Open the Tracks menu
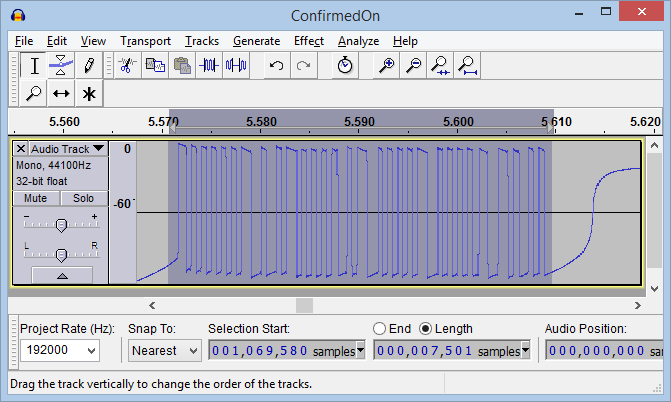Screen dimensions: 671x402 (x=202, y=41)
